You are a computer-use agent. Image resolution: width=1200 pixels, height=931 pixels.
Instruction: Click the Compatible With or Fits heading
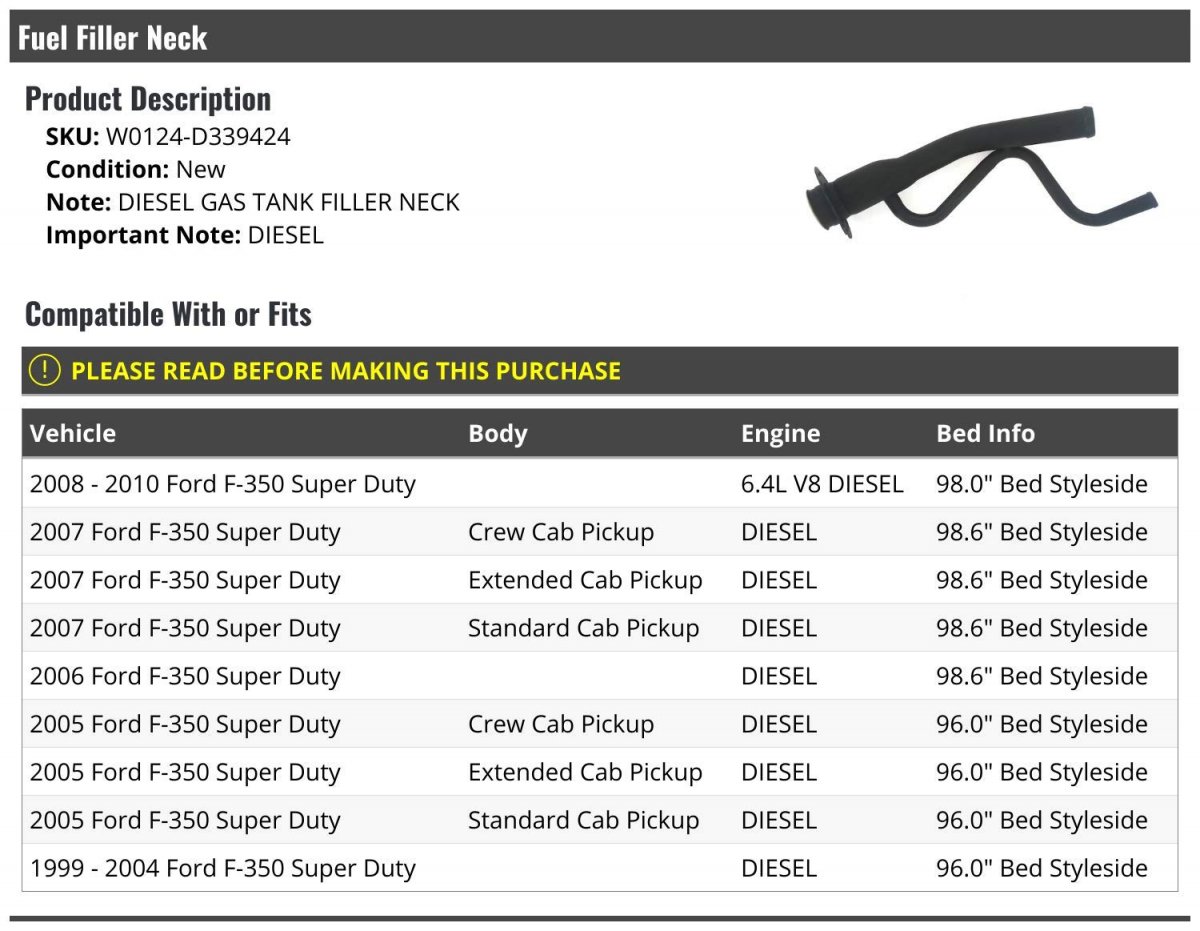(x=168, y=315)
